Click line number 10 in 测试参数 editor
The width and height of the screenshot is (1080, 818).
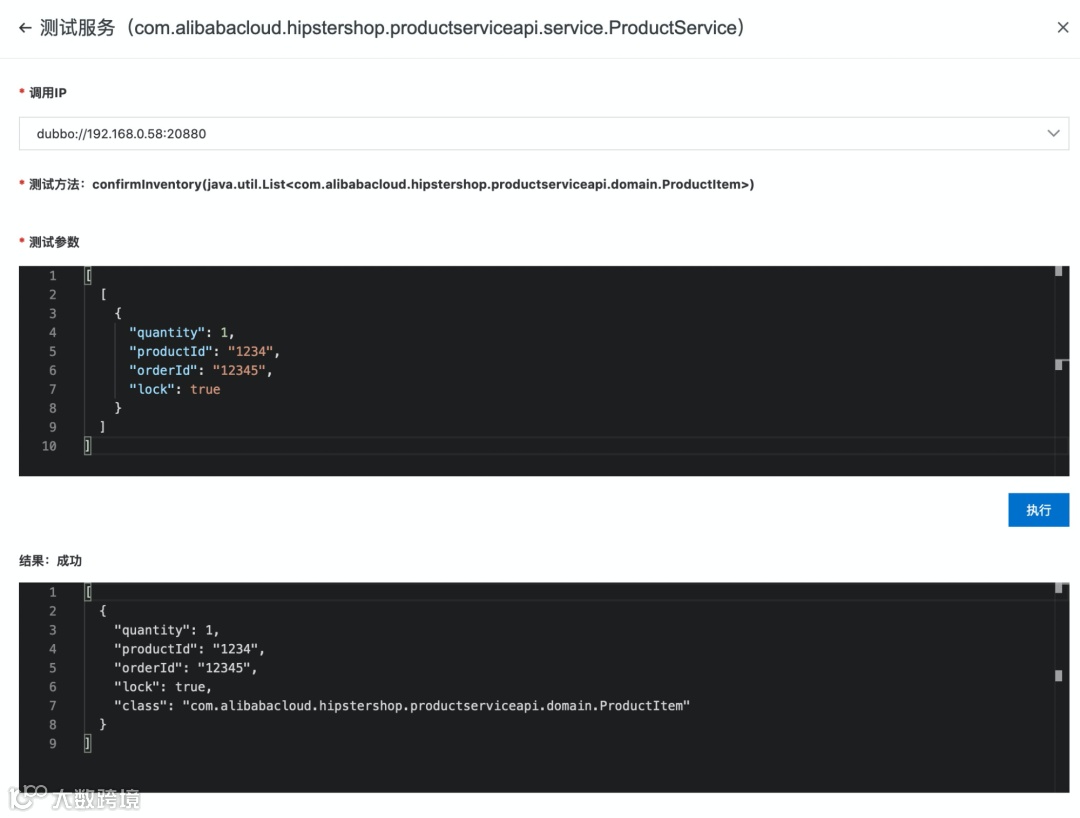(x=49, y=446)
